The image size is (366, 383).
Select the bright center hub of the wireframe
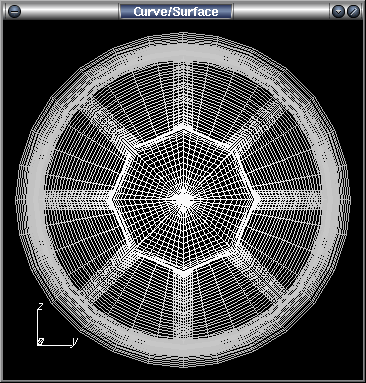coord(183,200)
